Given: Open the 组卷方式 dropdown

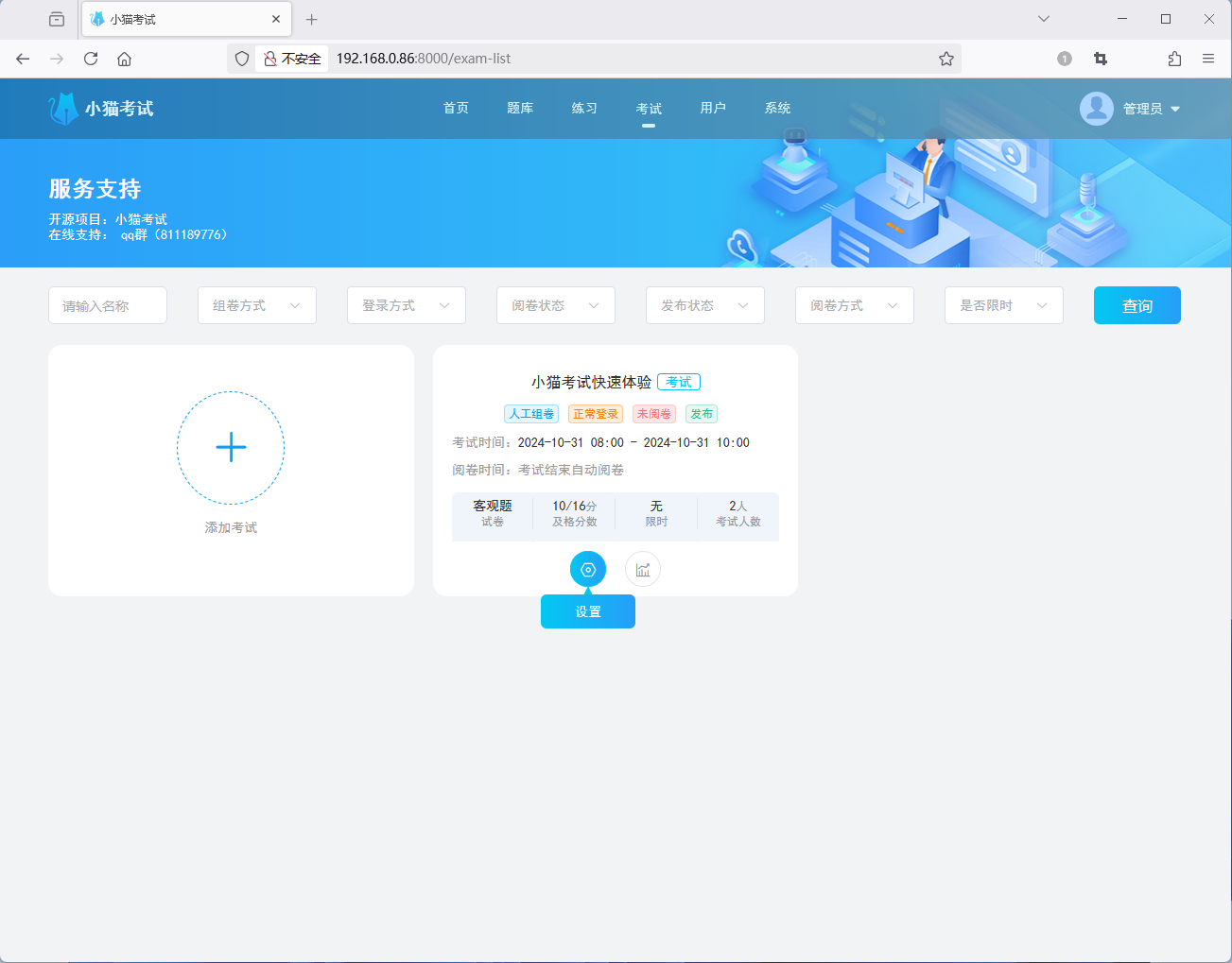Looking at the screenshot, I should 256,304.
